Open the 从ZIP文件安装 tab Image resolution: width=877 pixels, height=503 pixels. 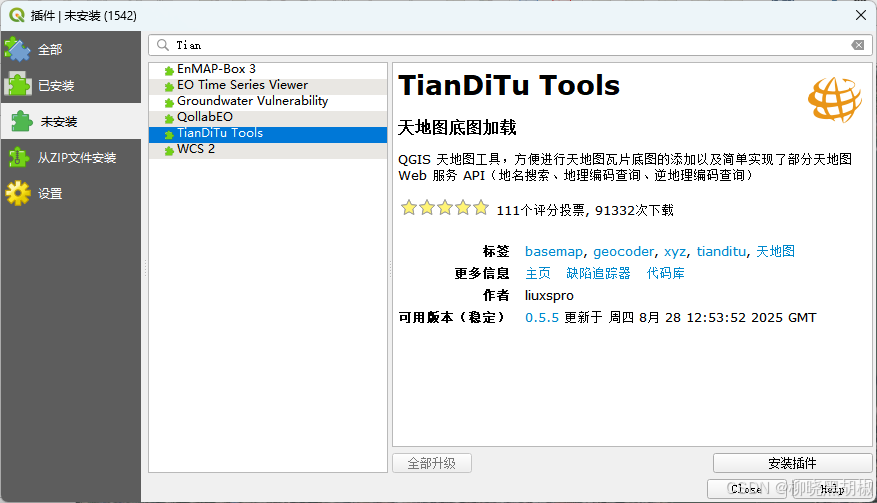70,158
